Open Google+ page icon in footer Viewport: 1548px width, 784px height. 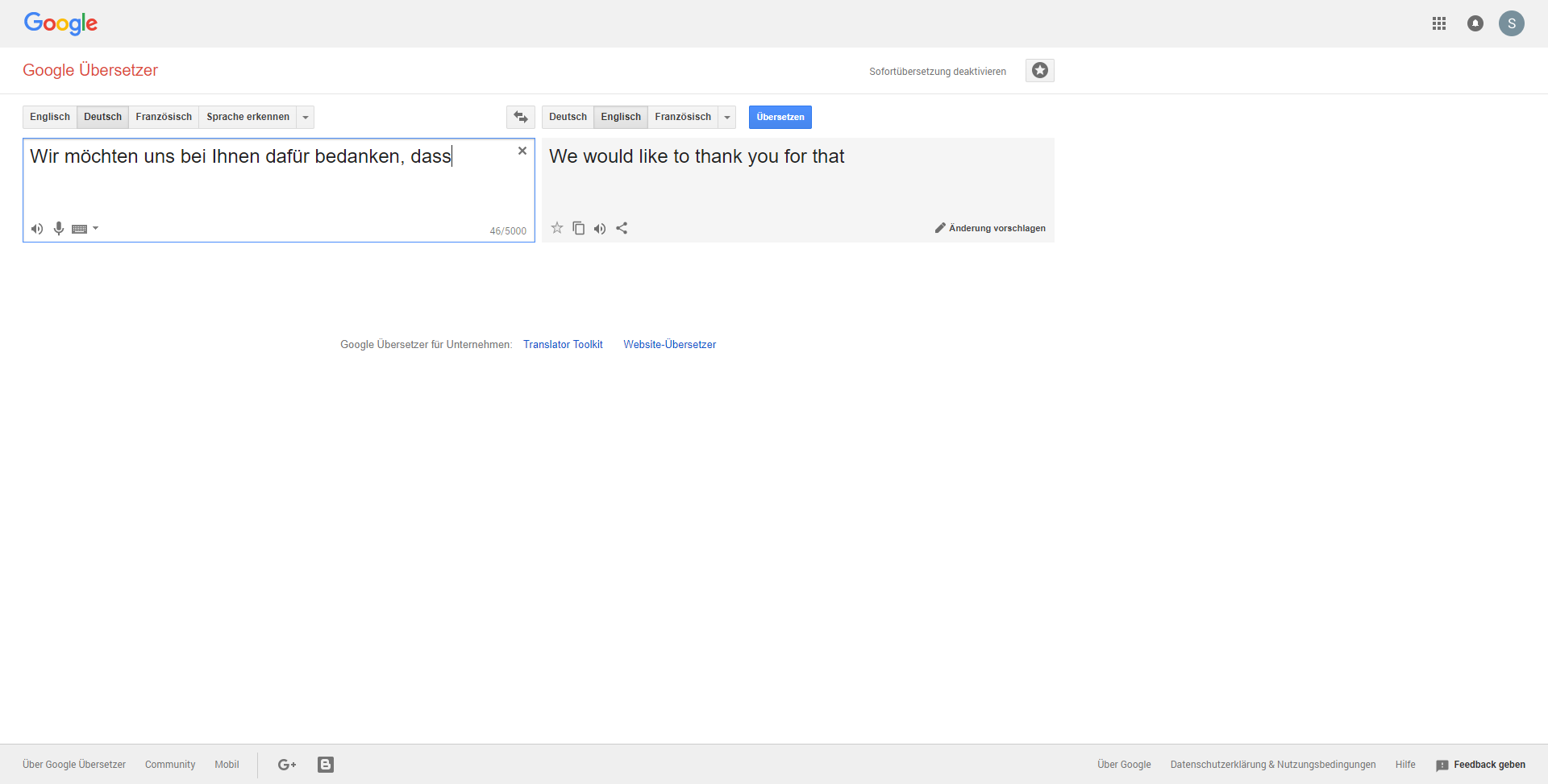click(287, 765)
